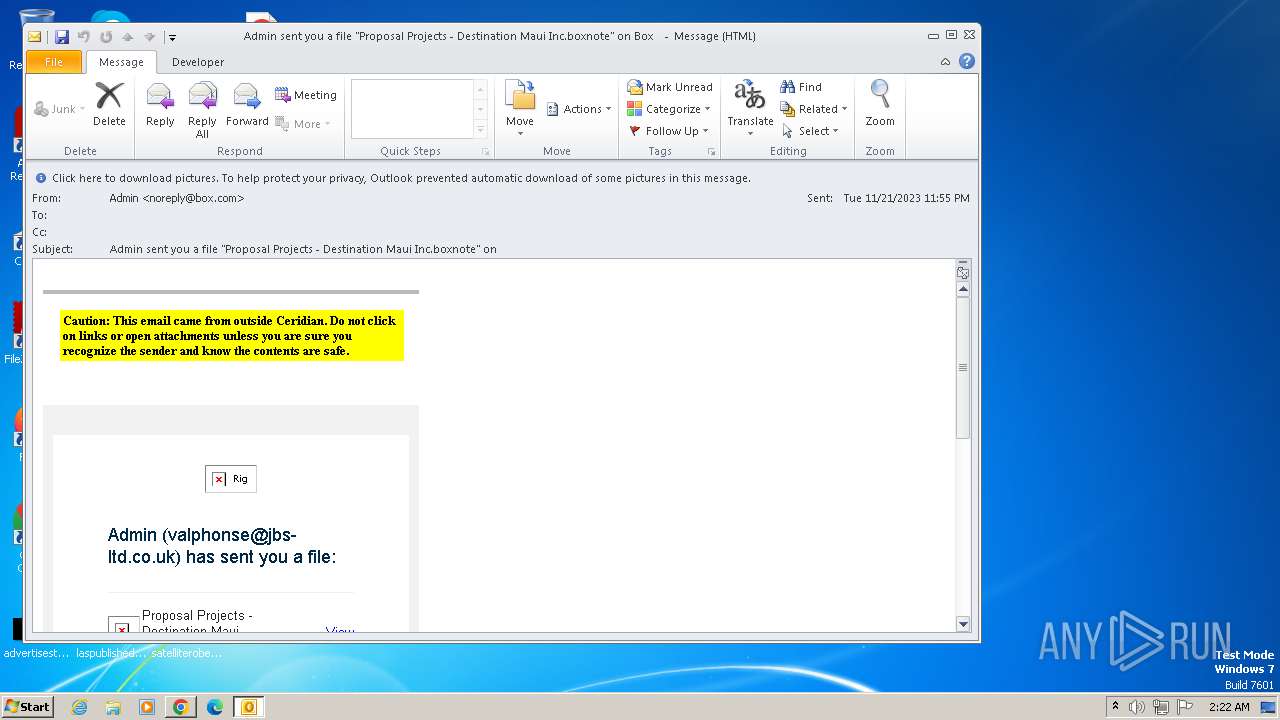Image resolution: width=1280 pixels, height=720 pixels.
Task: Open Manage Quick Steps dialog launcher
Action: (x=485, y=152)
